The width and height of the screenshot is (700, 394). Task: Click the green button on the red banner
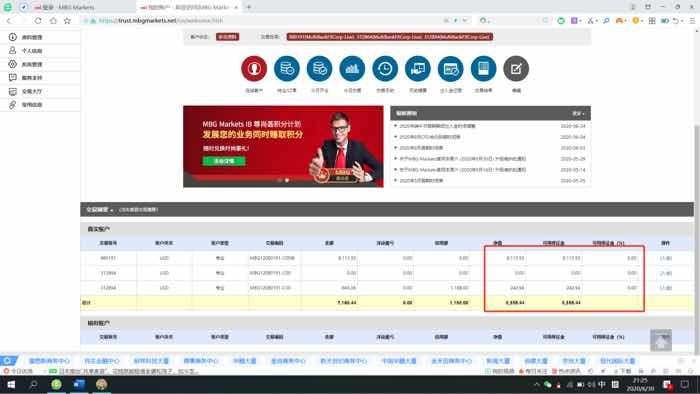pyautogui.click(x=224, y=161)
